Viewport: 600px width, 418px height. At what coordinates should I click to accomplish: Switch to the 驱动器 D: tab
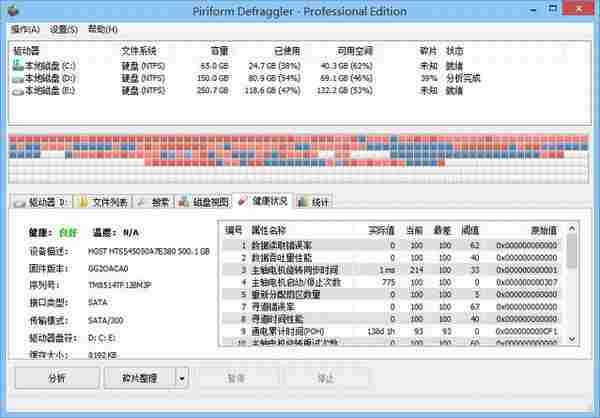41,202
